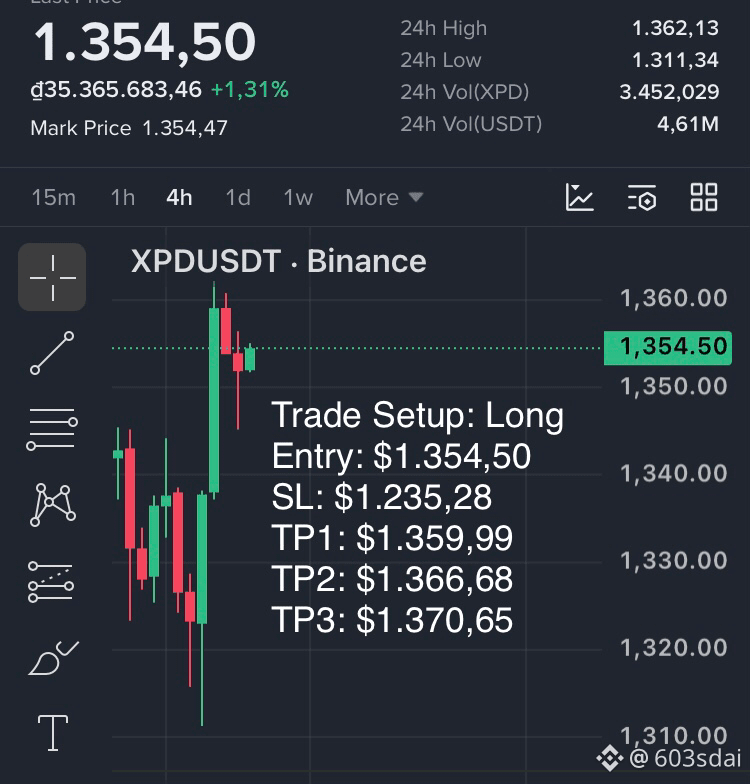Viewport: 750px width, 784px height.
Task: Click the 1,330.00 price axis label
Action: (x=673, y=560)
